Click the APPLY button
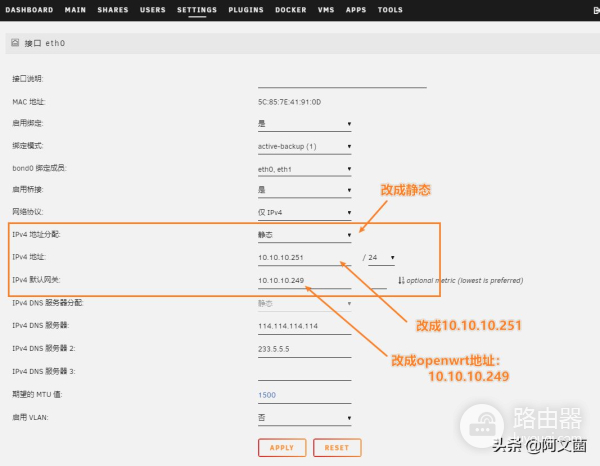600x466 pixels. coord(282,448)
